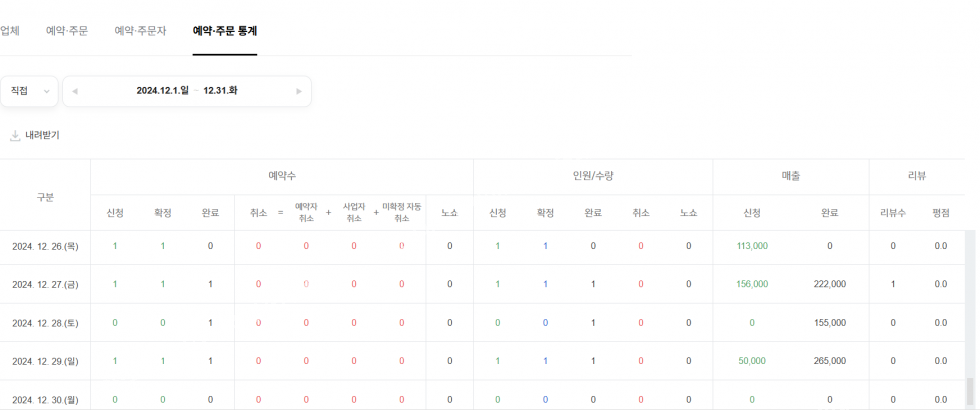
Task: Click 113,000 sales value for 12. 26.
Action: click(x=752, y=246)
